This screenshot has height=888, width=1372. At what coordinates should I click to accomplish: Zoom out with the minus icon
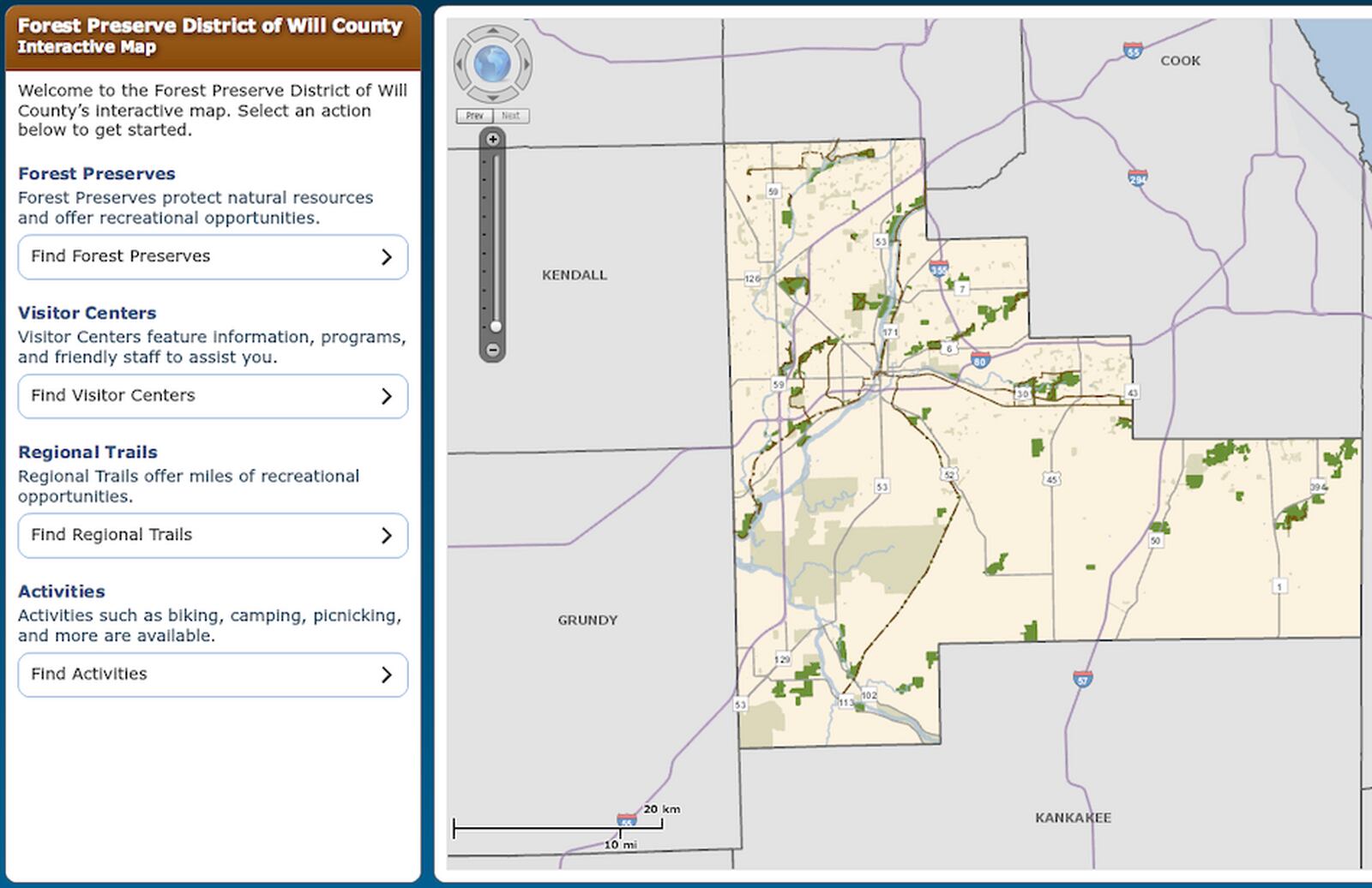(491, 350)
